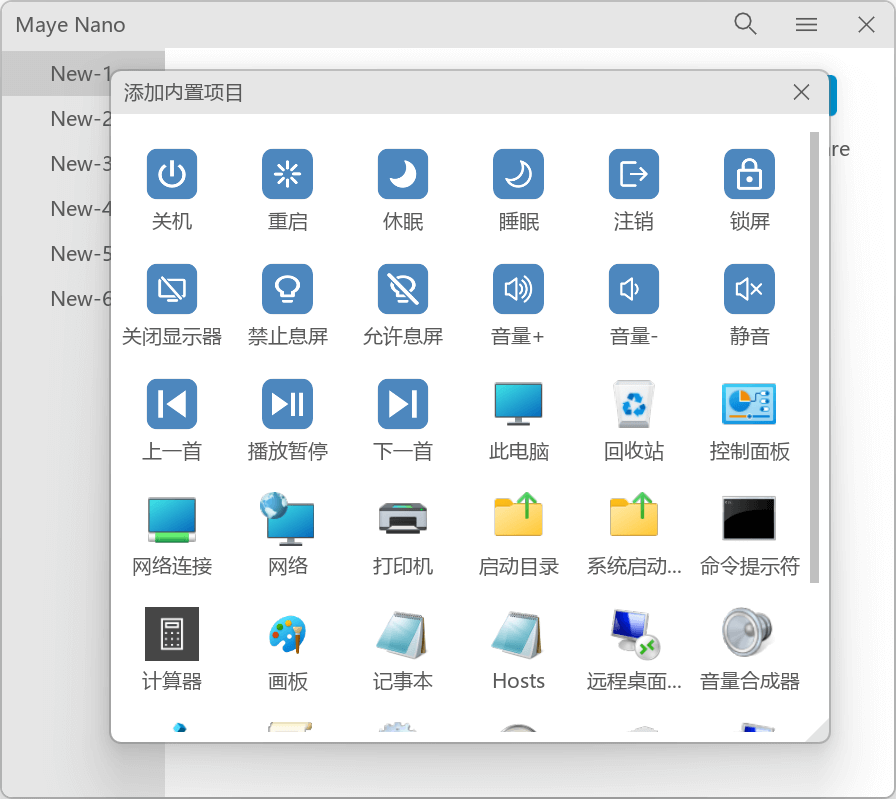Pick the 锁屏 lock screen icon
This screenshot has width=896, height=799.
tap(749, 175)
